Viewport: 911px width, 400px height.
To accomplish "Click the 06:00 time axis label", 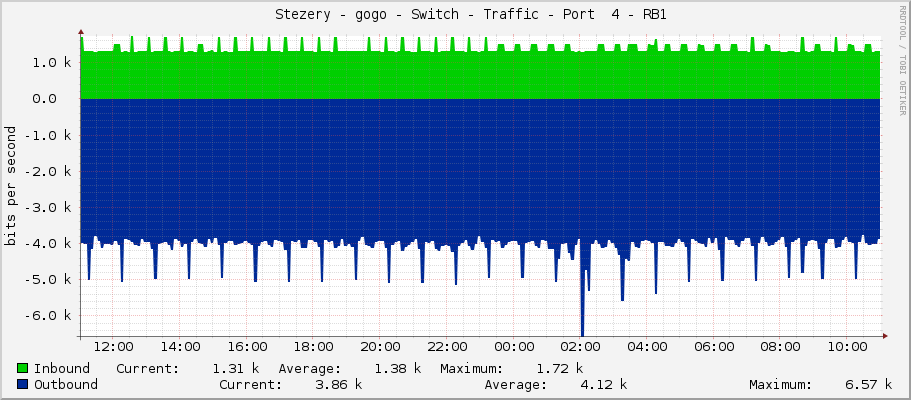I will (x=713, y=347).
